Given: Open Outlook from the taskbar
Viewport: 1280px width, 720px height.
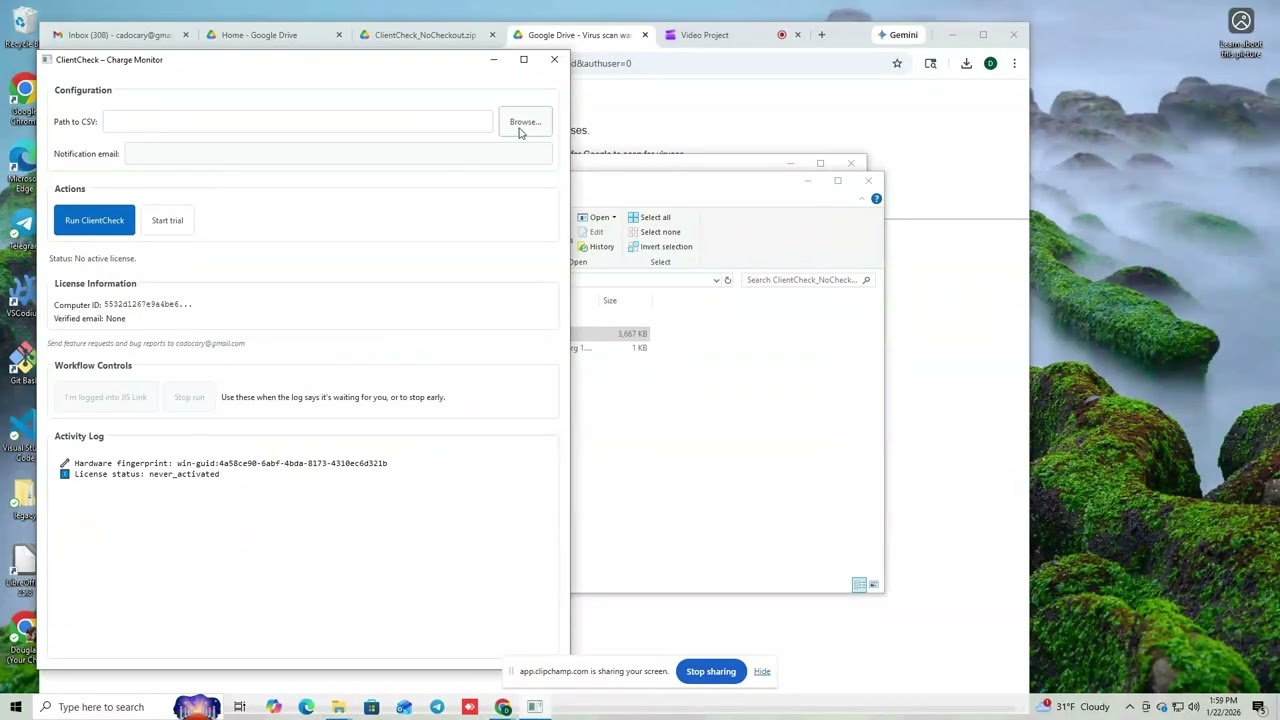Looking at the screenshot, I should (x=404, y=707).
